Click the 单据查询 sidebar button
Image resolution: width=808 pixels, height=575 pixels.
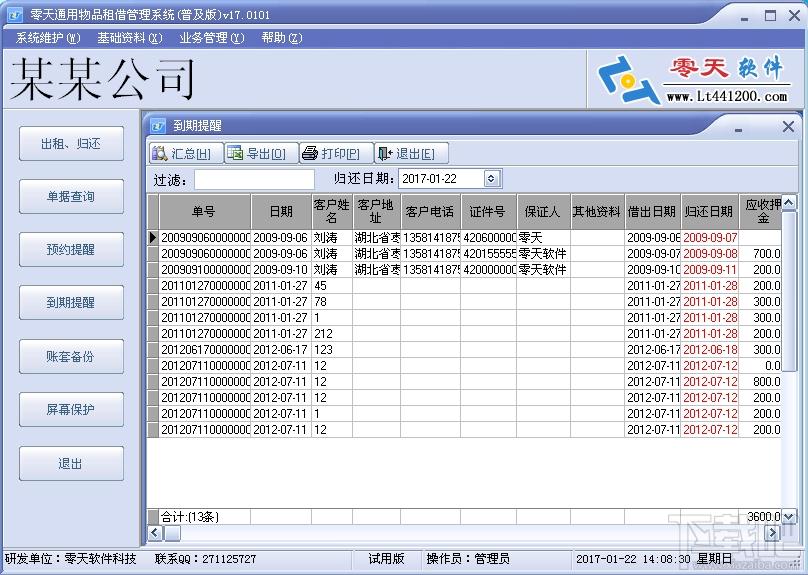click(71, 197)
